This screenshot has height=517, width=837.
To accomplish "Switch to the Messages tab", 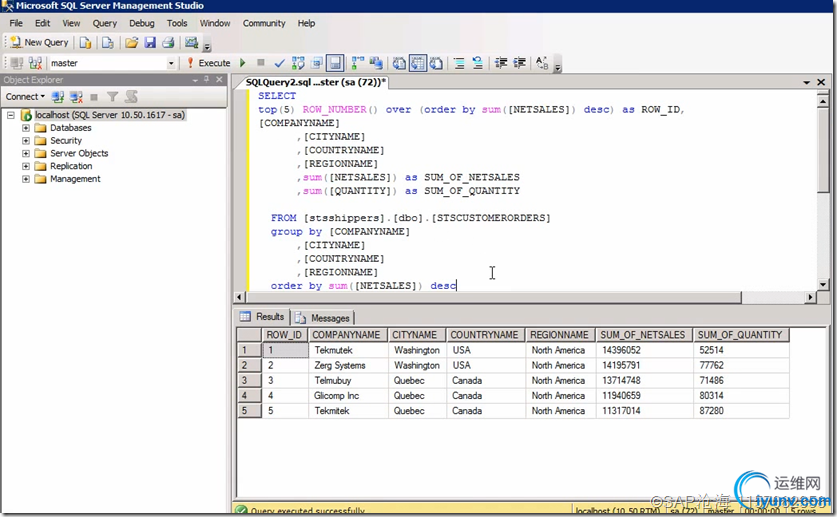I will (x=323, y=318).
